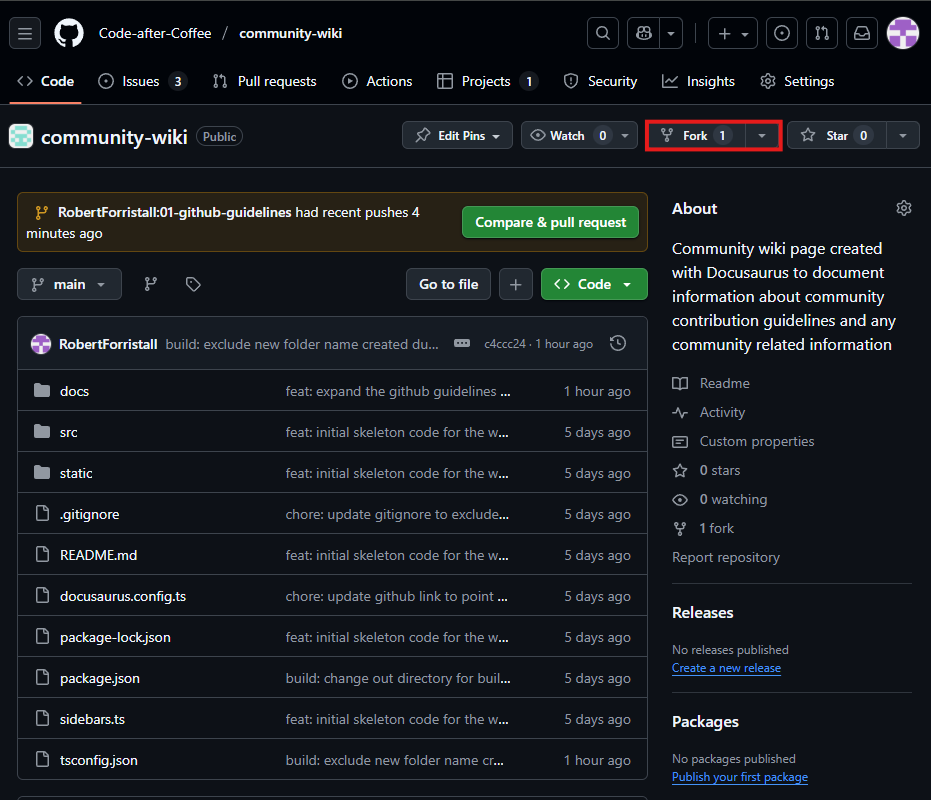The width and height of the screenshot is (931, 800).
Task: Open the Create a new release link
Action: [726, 668]
